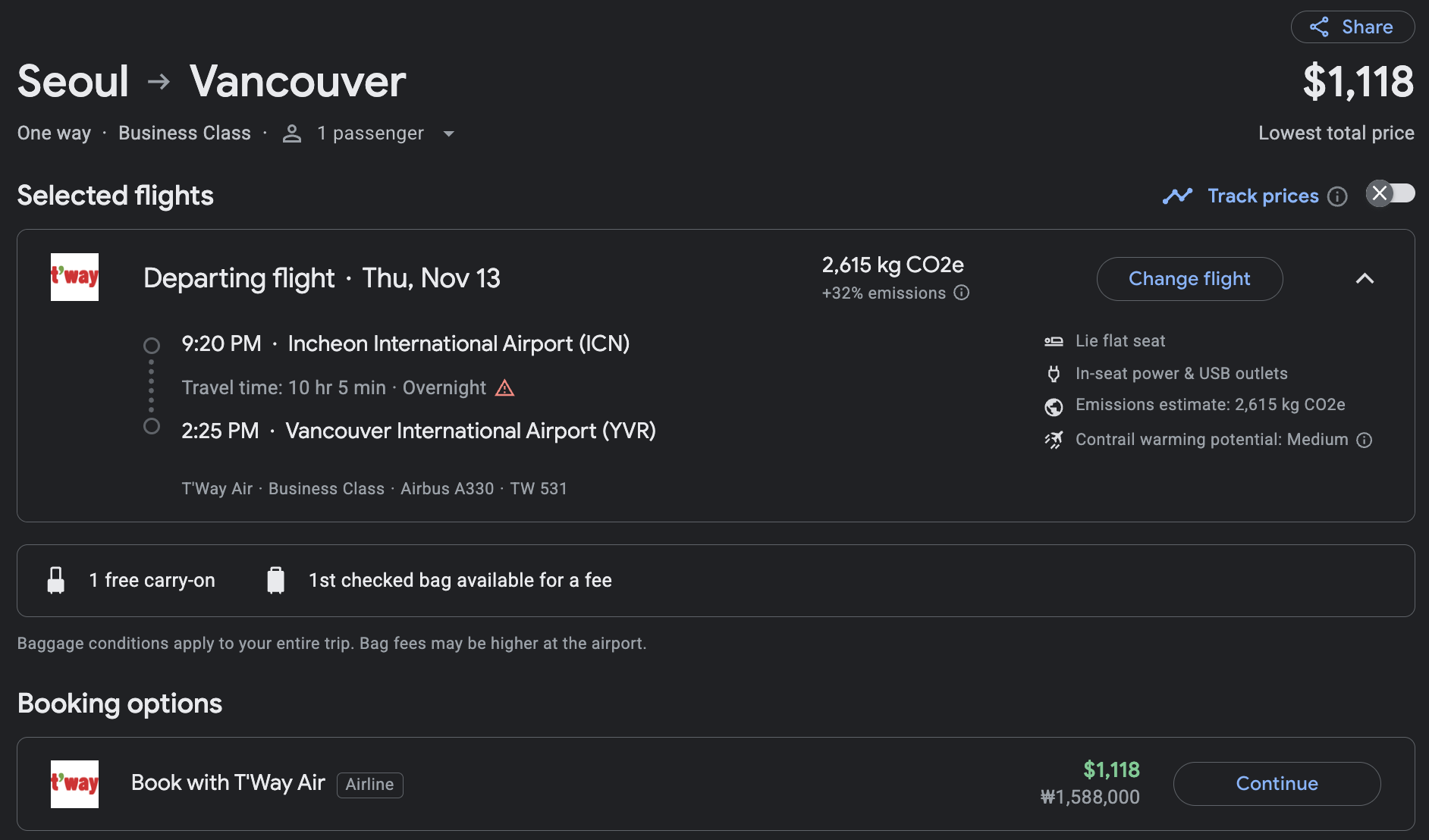This screenshot has width=1429, height=840.
Task: Enable the Track prices toggle
Action: click(1390, 193)
